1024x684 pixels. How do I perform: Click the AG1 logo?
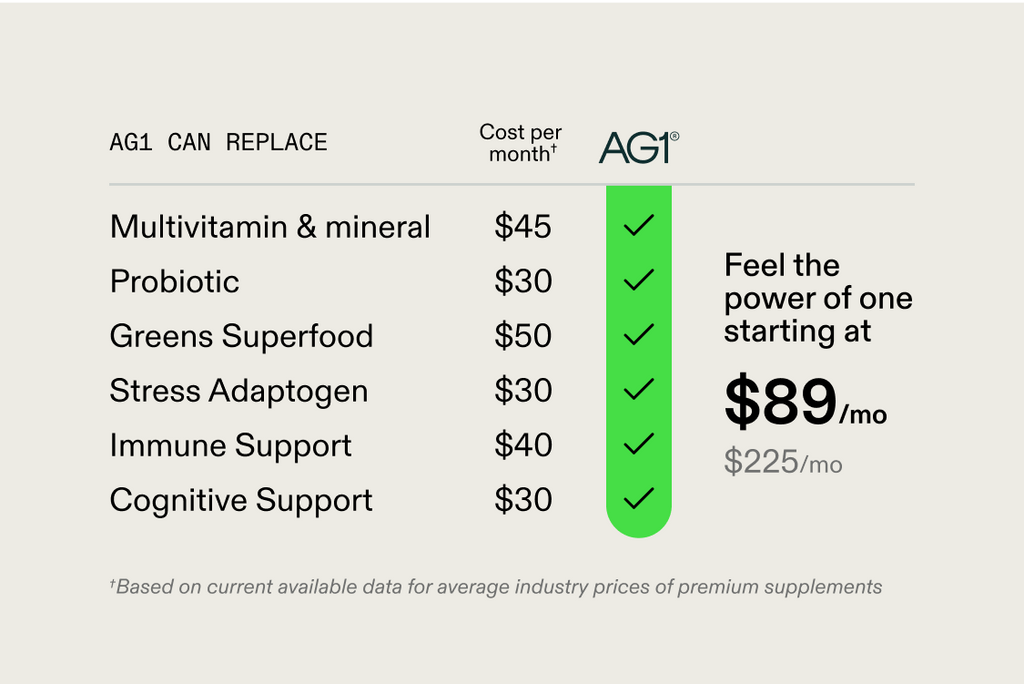tap(639, 147)
